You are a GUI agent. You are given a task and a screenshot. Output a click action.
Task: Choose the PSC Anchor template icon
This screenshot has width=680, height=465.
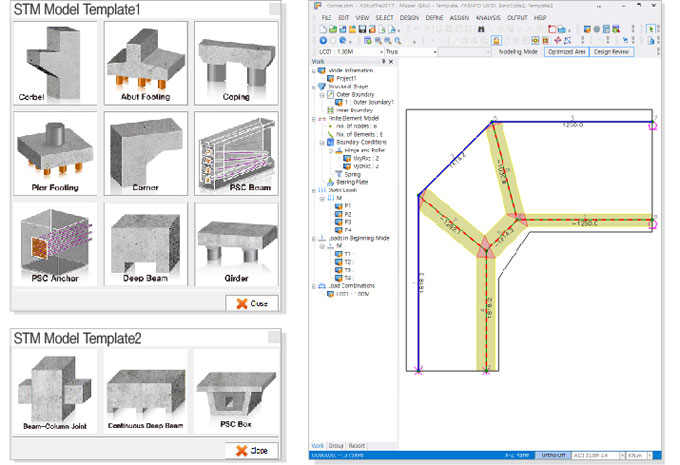tap(55, 244)
